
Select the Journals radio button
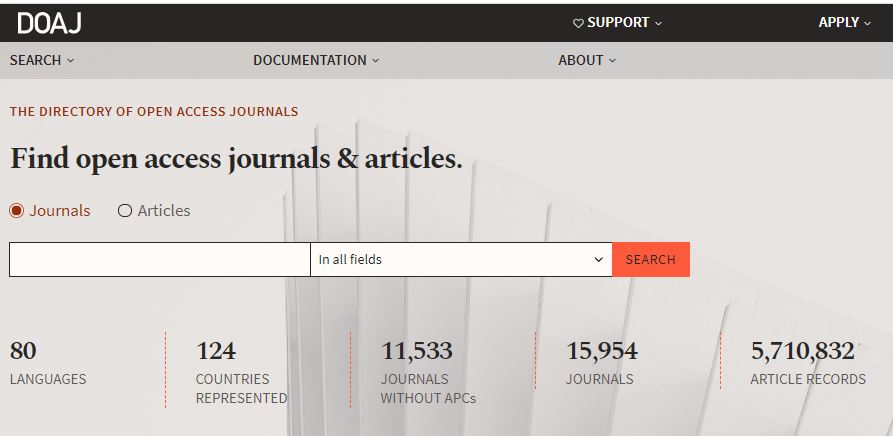click(x=17, y=211)
